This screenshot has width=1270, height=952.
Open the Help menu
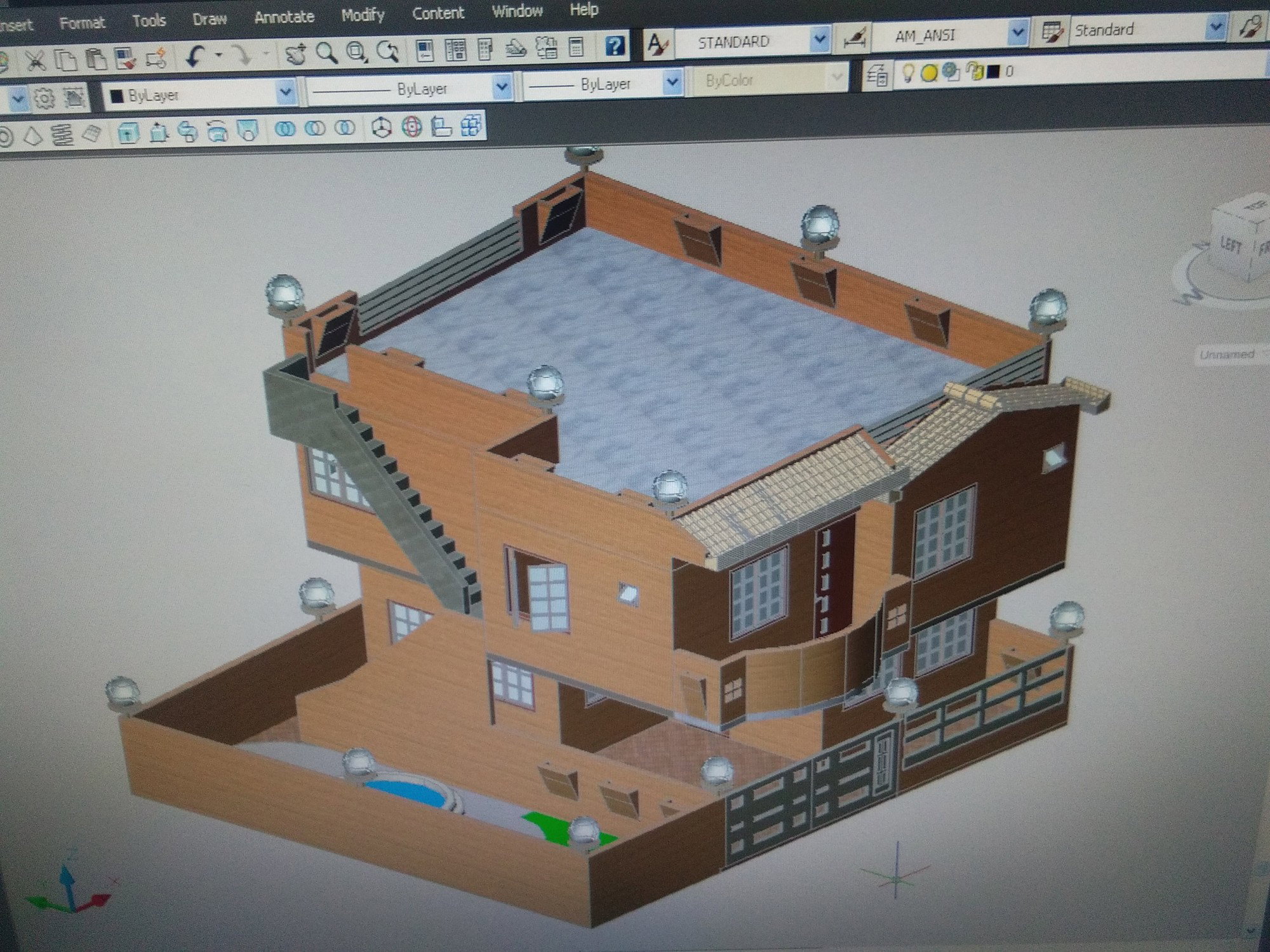584,10
